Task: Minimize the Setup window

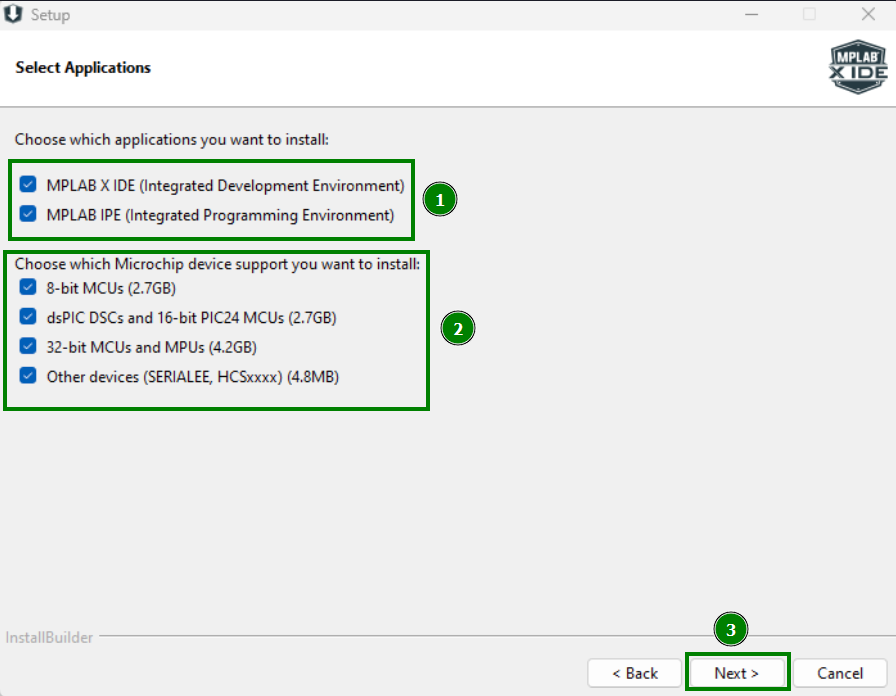Action: [751, 14]
